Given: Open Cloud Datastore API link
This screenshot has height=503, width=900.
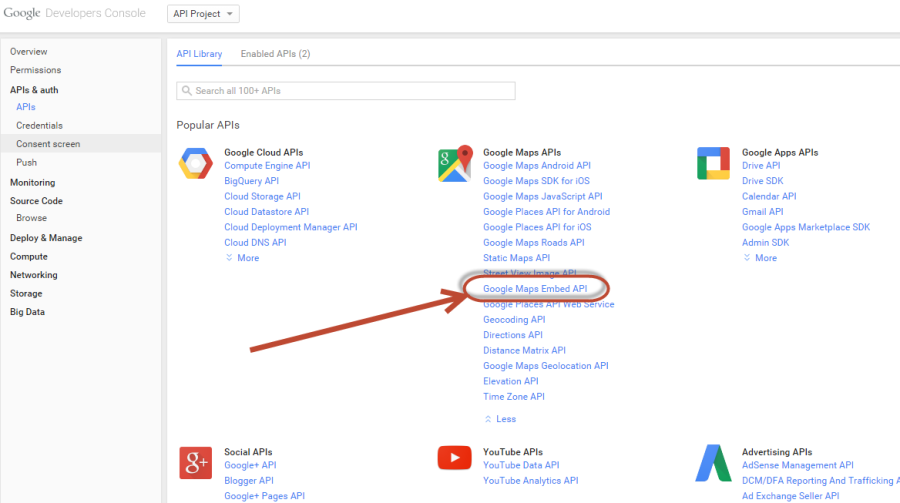Looking at the screenshot, I should tap(267, 212).
